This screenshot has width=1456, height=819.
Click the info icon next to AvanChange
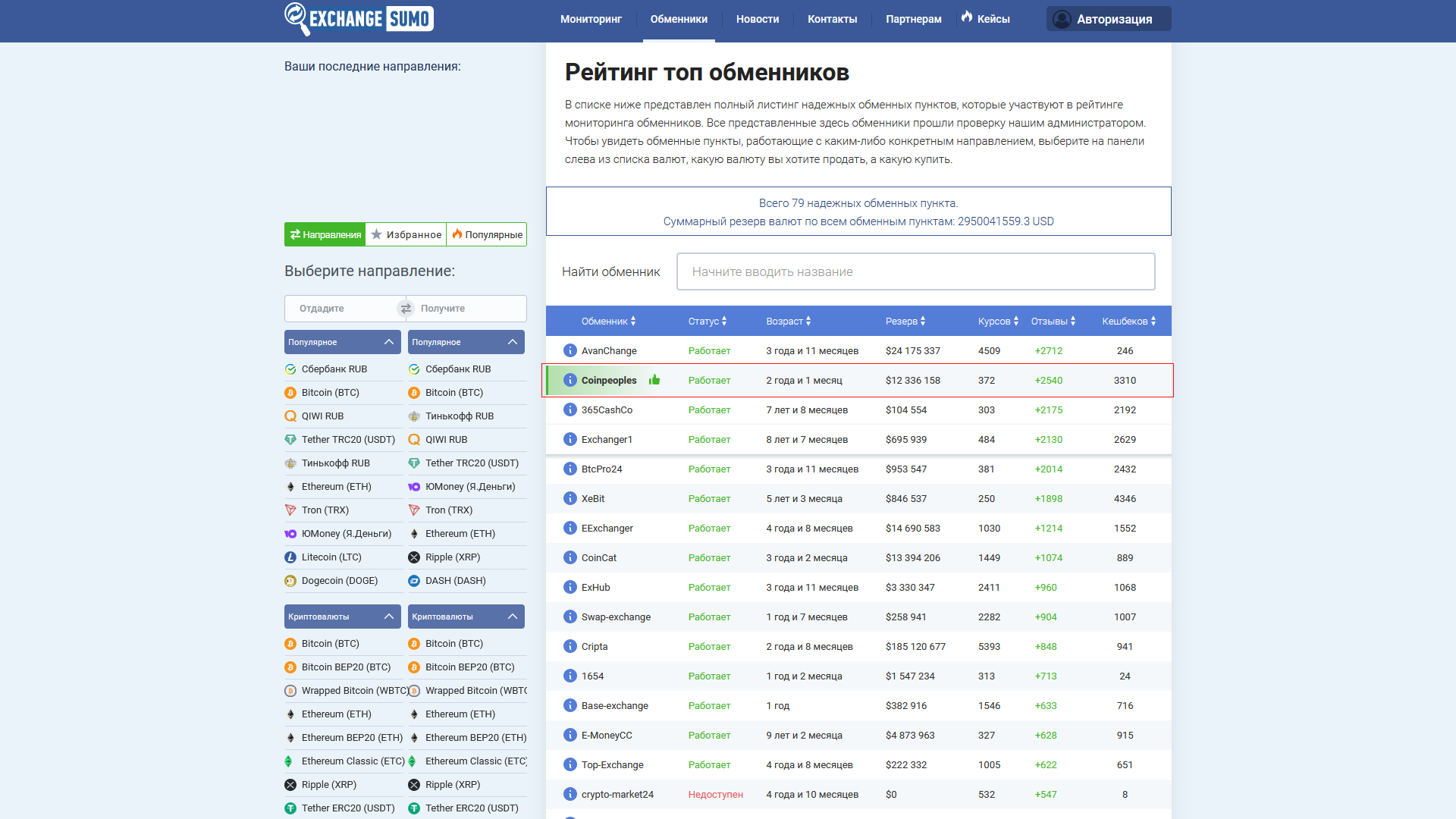click(570, 350)
